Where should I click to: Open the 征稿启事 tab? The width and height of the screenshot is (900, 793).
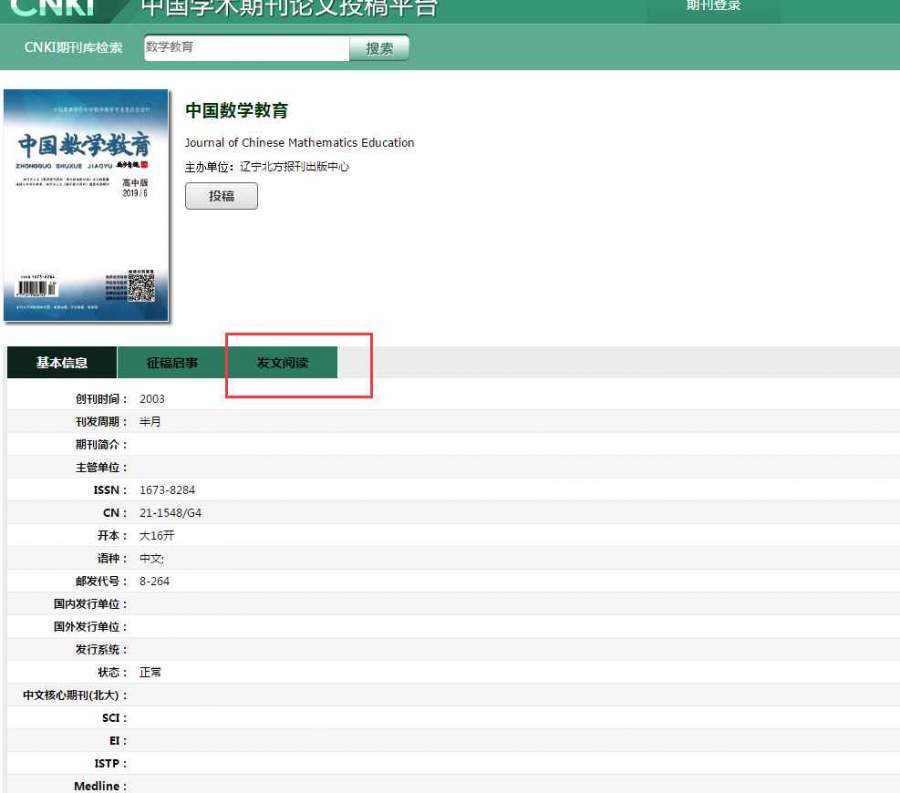172,363
